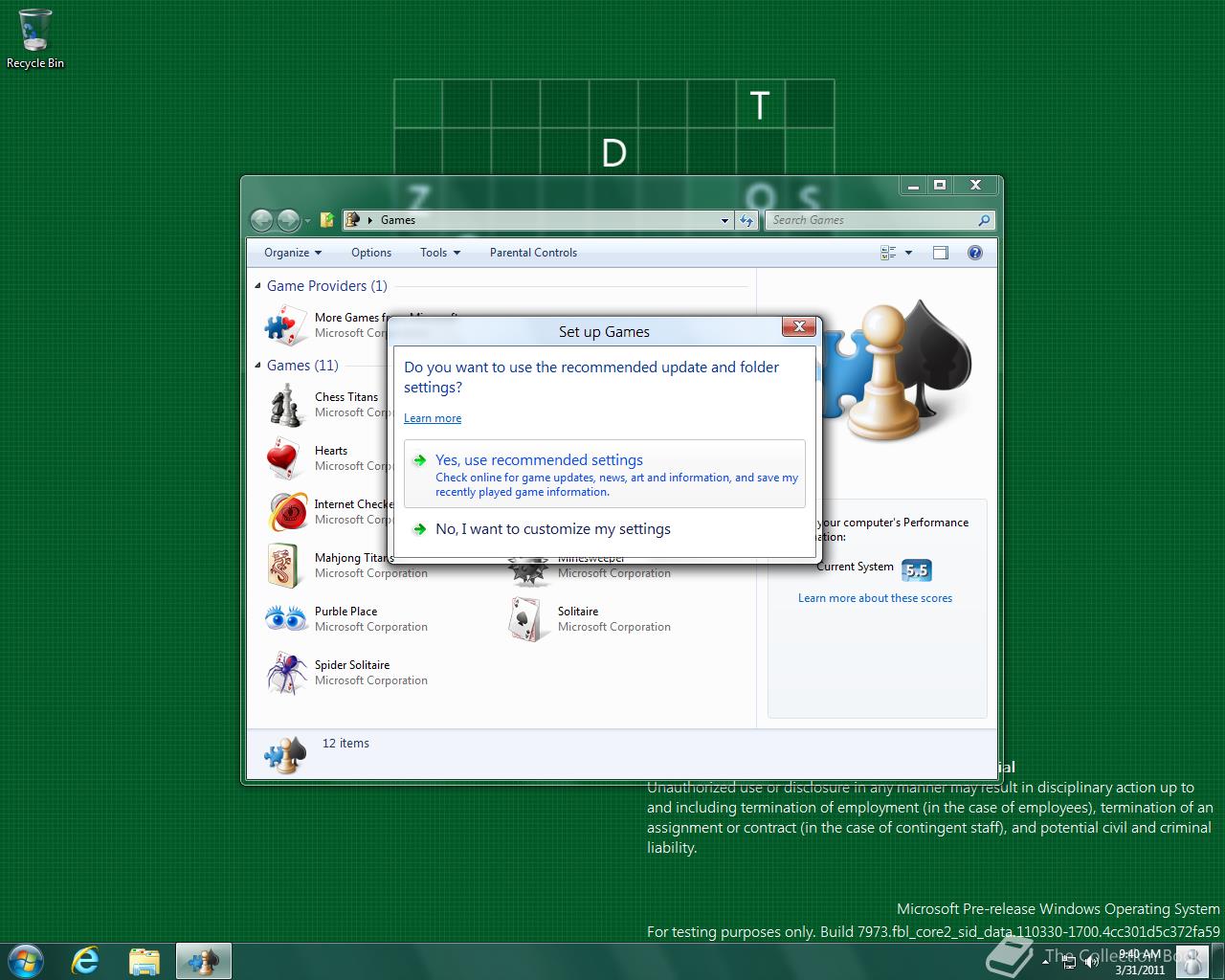Click the Games breadcrumb in address bar

pyautogui.click(x=398, y=220)
